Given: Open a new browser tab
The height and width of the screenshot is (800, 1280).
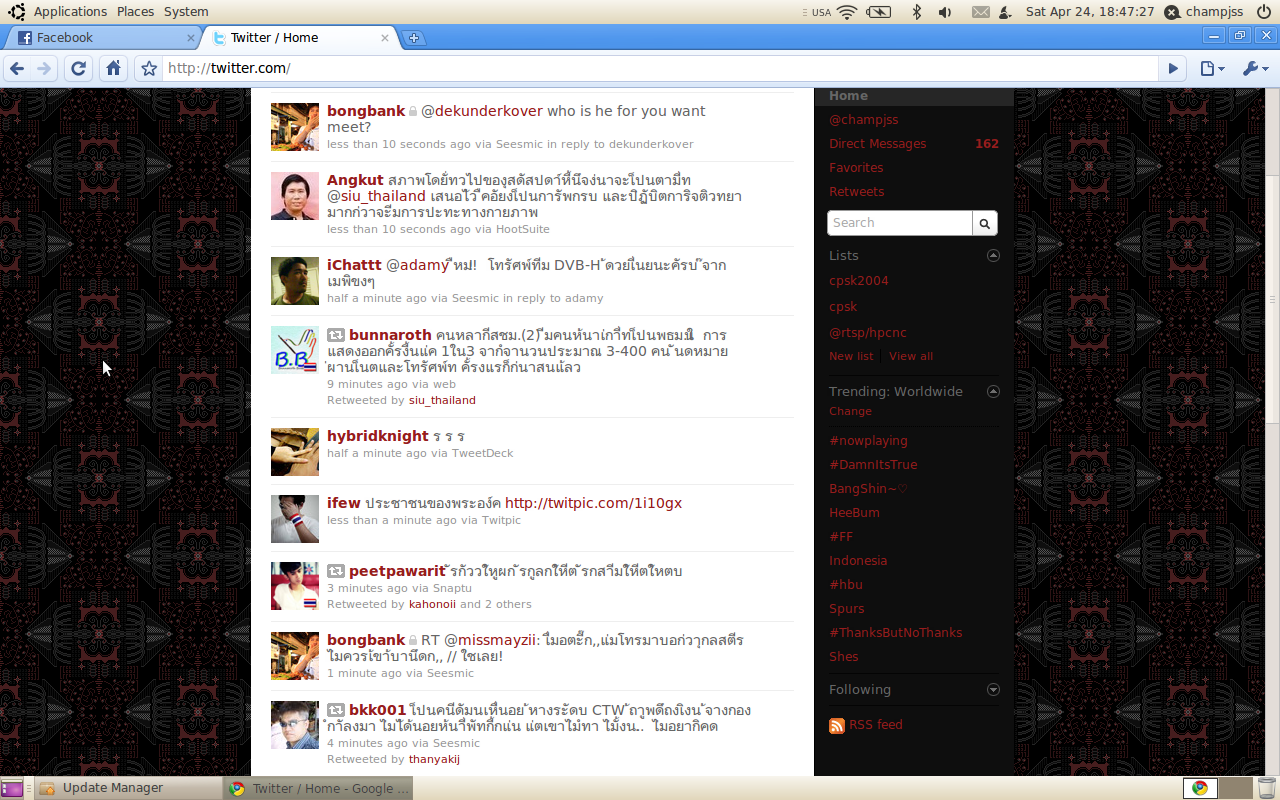Looking at the screenshot, I should click(x=413, y=38).
